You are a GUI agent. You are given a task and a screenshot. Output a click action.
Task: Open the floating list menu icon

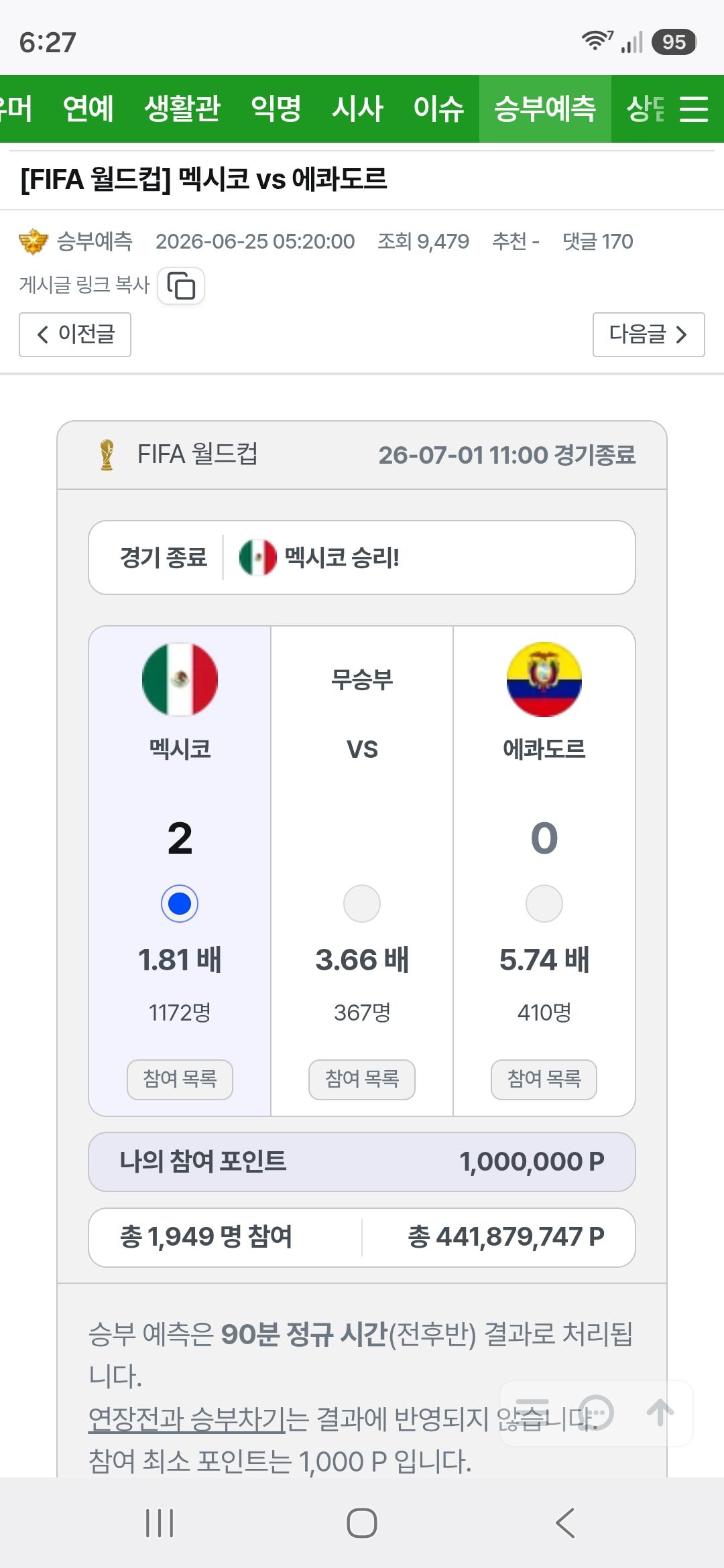pyautogui.click(x=532, y=1413)
